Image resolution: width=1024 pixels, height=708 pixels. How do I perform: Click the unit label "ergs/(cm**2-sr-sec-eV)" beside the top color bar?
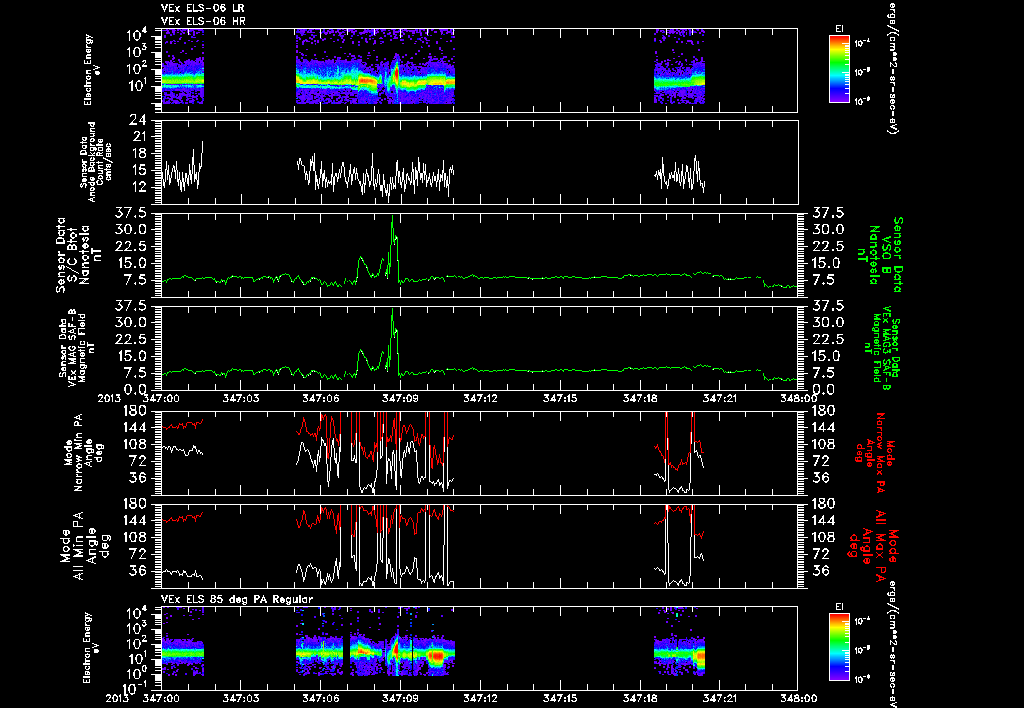(x=891, y=67)
